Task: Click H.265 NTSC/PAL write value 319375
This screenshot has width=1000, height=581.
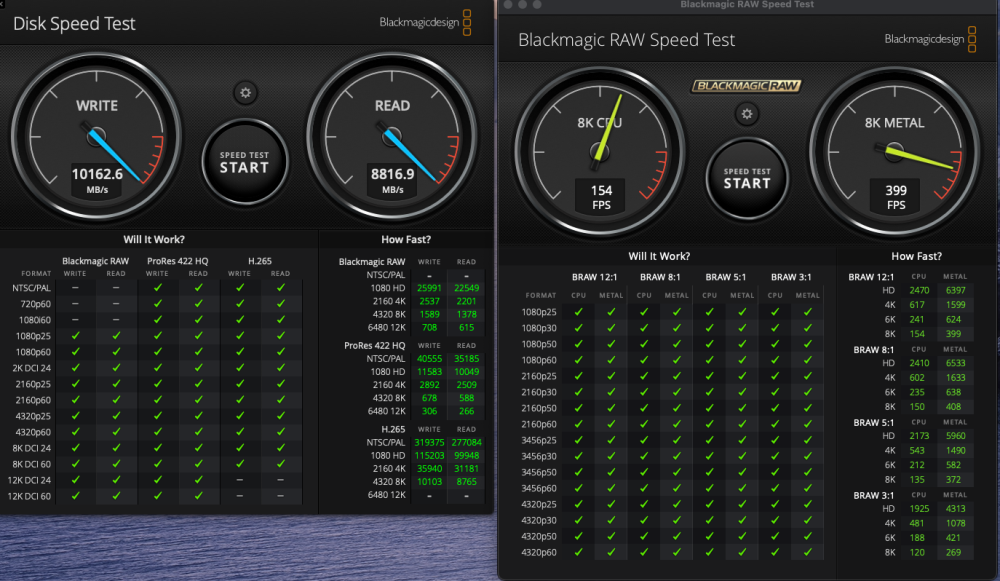Action: [429, 443]
